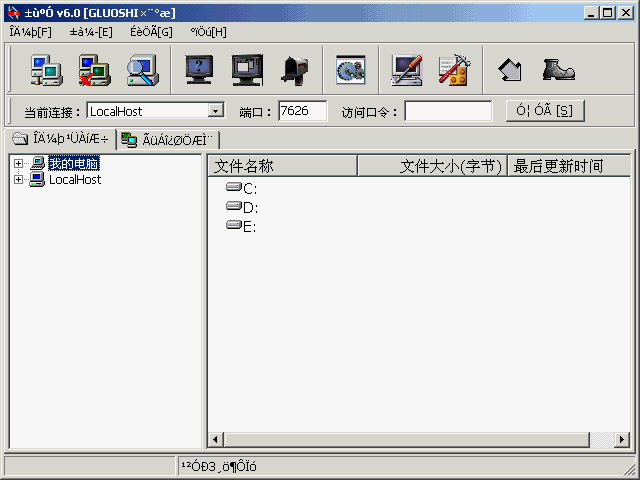
Task: Open the [F] menu in menu bar
Action: point(30,31)
